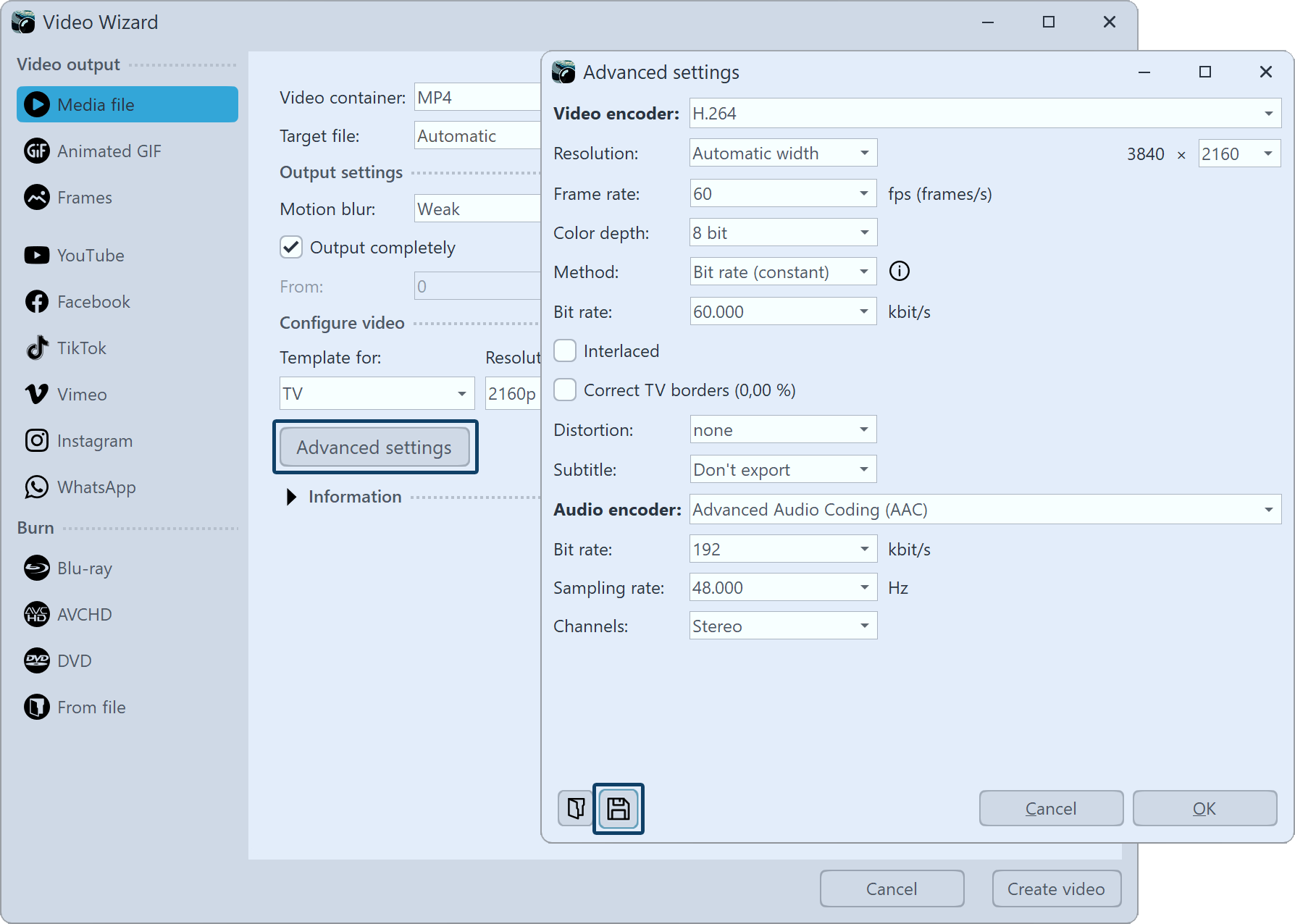The image size is (1295, 924).
Task: Open the Frame rate dropdown
Action: point(782,194)
